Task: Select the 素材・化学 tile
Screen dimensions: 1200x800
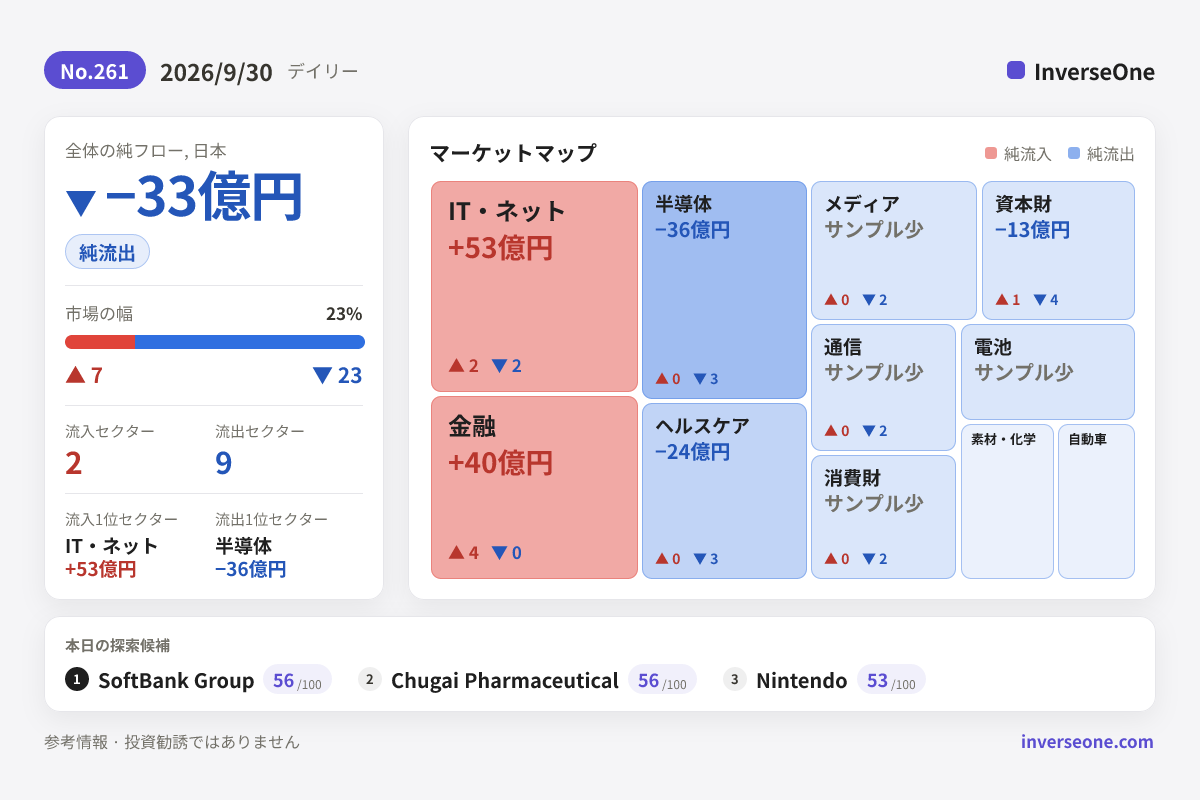Action: point(1007,501)
